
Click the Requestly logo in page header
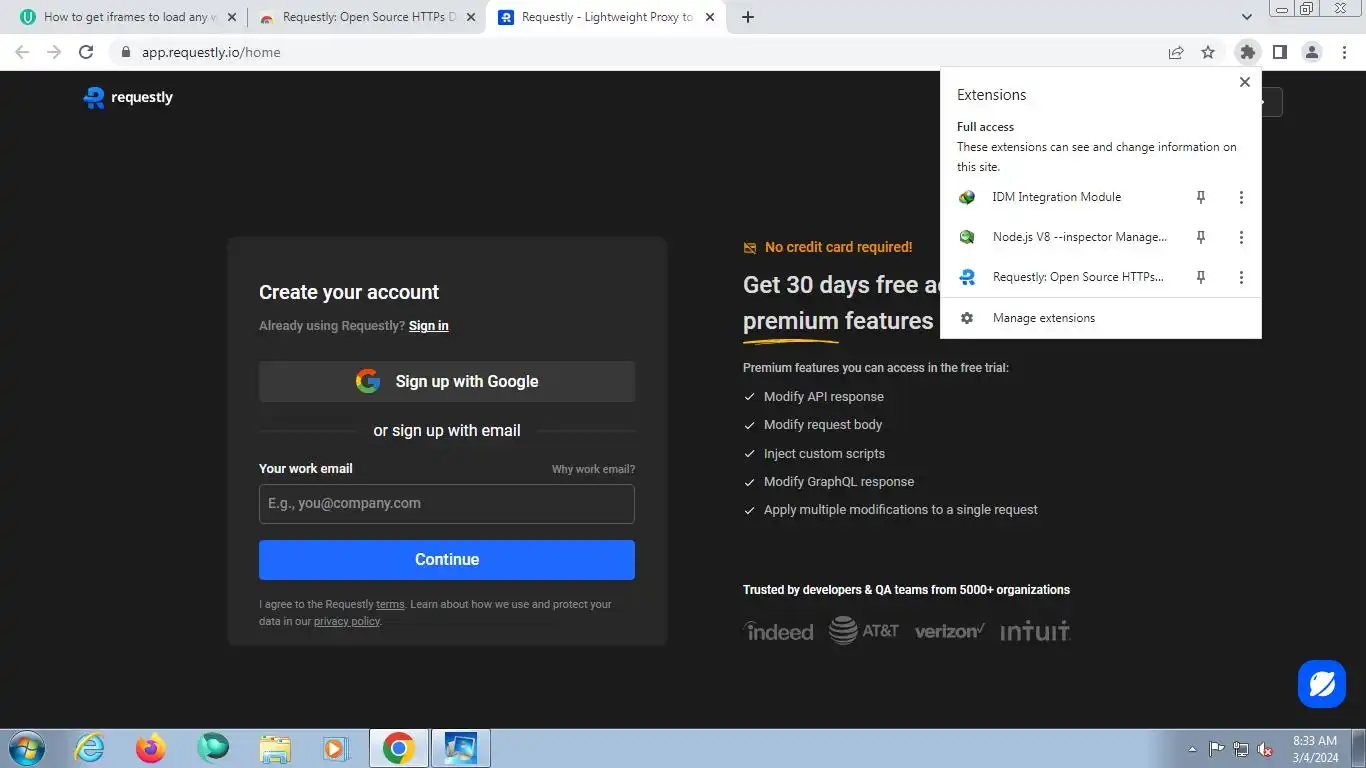coord(128,97)
